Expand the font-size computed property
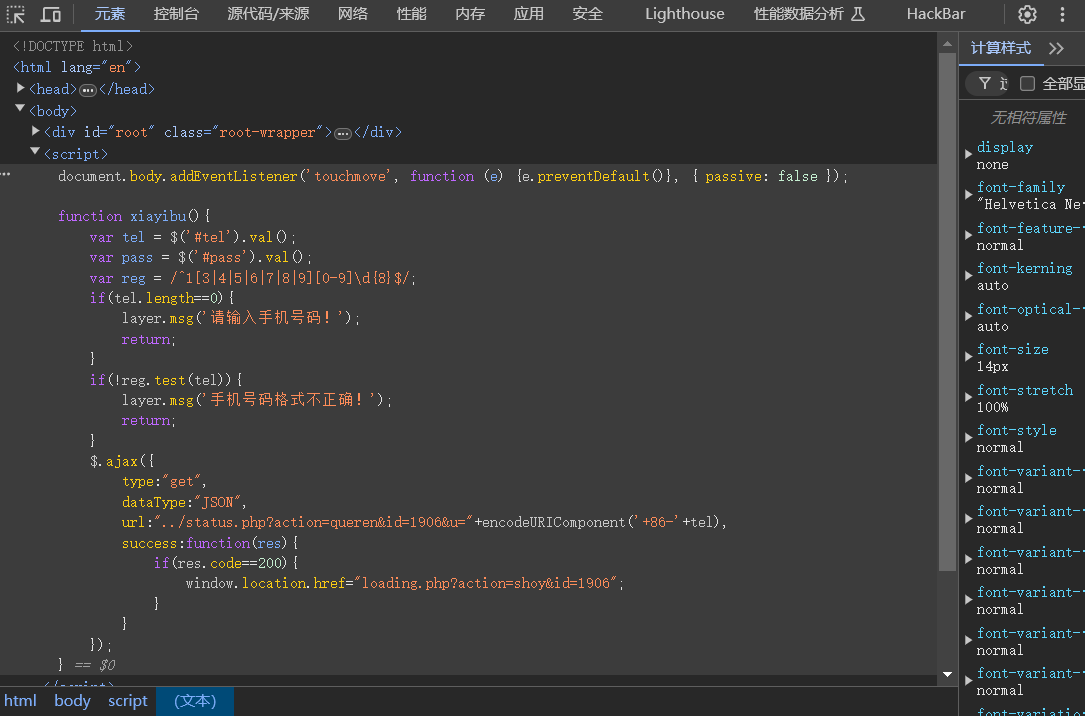 click(968, 358)
